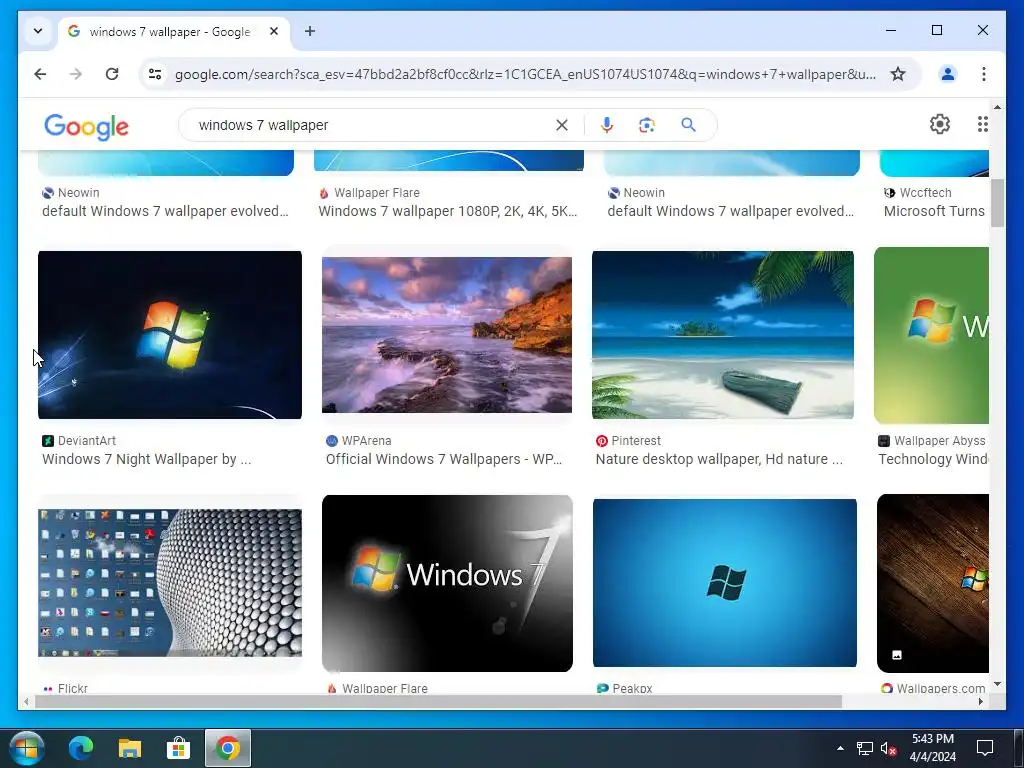This screenshot has height=768, width=1024.
Task: Open Google quick settings gear
Action: coord(939,124)
